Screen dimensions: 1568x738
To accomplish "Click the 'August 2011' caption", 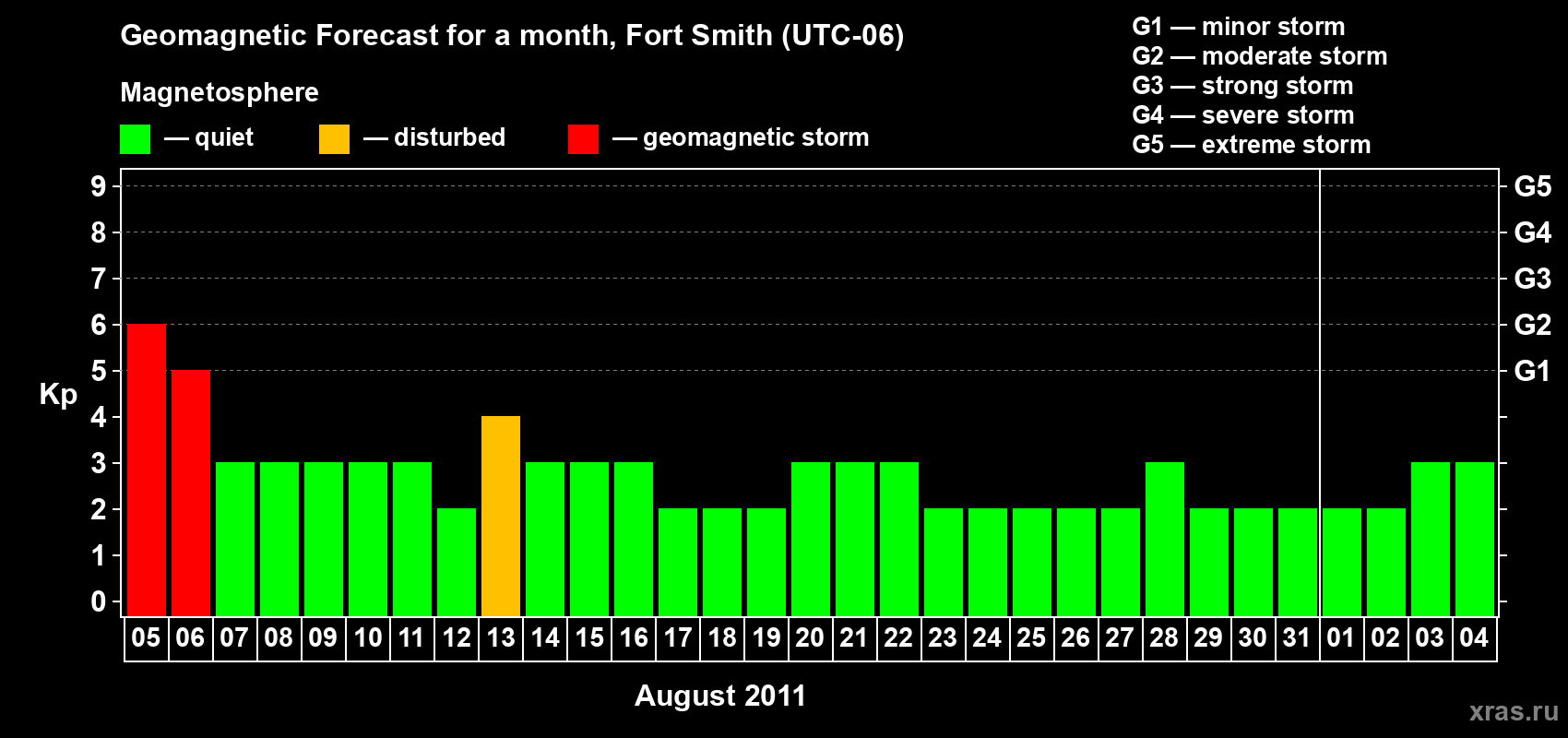I will pos(720,696).
